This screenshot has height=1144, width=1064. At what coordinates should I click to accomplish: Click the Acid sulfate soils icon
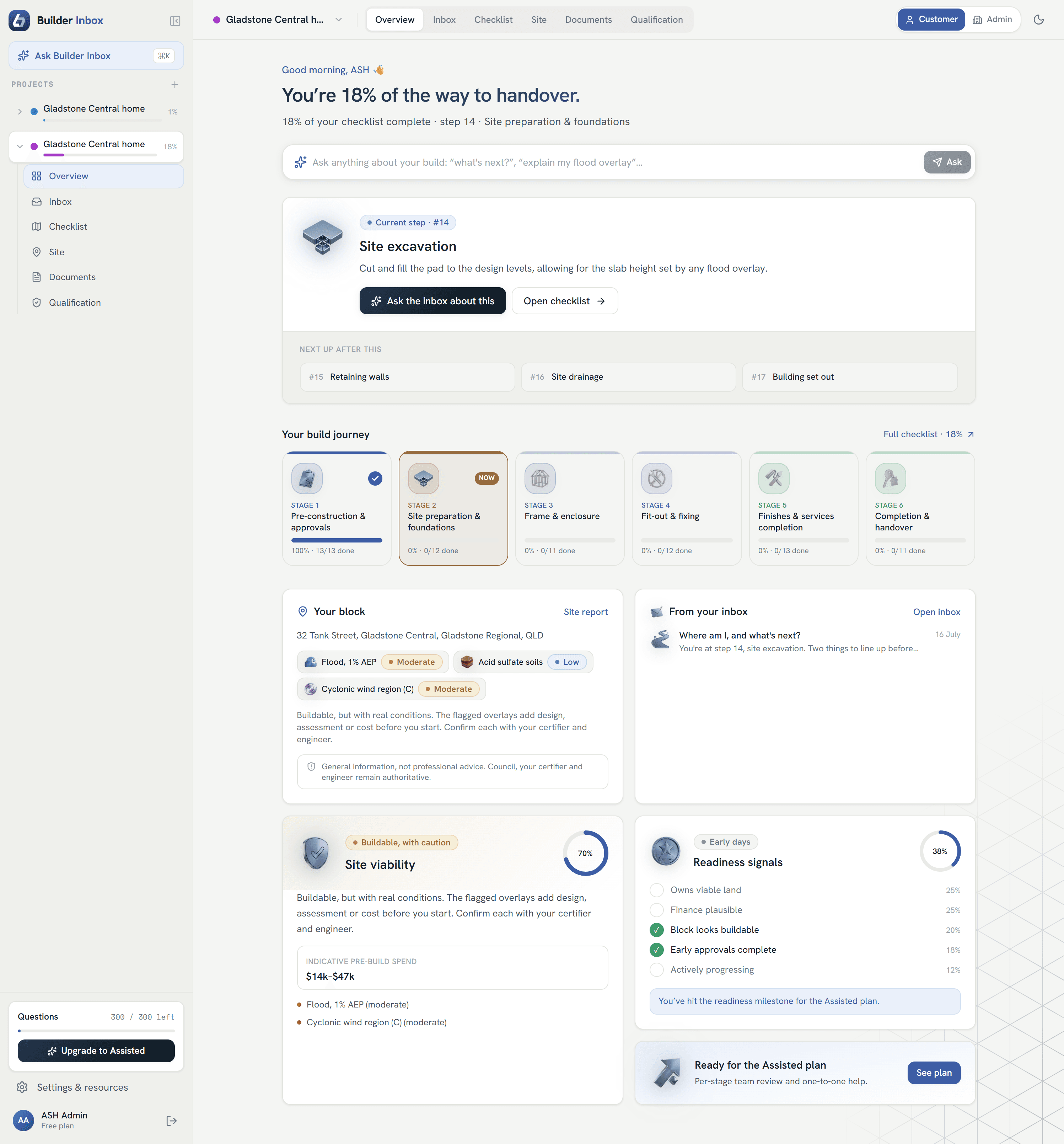(x=467, y=662)
